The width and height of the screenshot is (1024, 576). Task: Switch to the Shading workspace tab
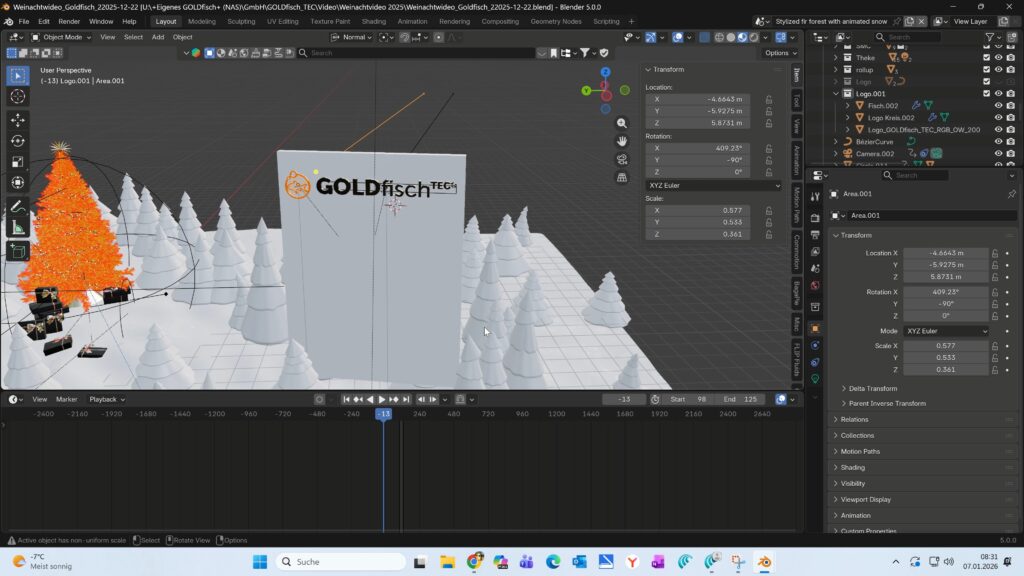374,21
